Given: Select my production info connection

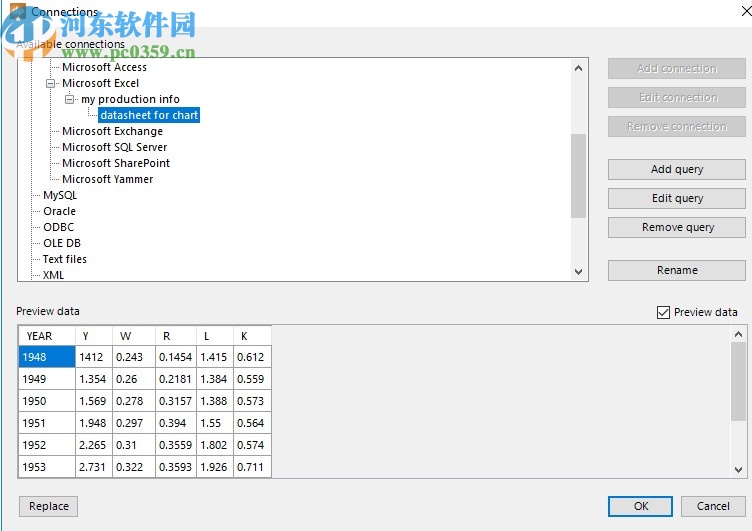Looking at the screenshot, I should 130,99.
